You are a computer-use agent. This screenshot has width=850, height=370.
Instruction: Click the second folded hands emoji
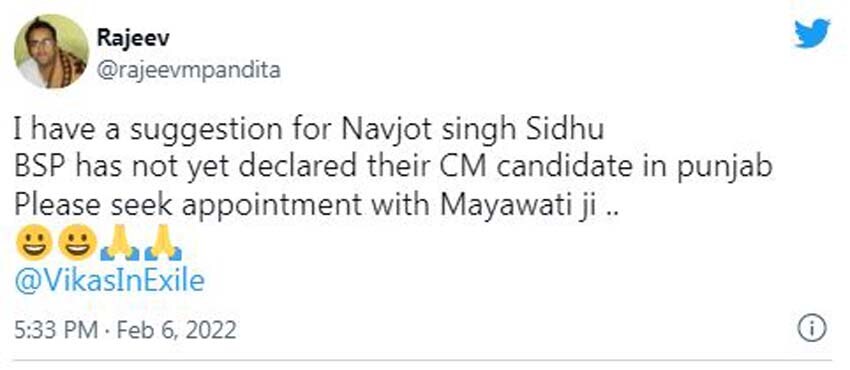[163, 243]
